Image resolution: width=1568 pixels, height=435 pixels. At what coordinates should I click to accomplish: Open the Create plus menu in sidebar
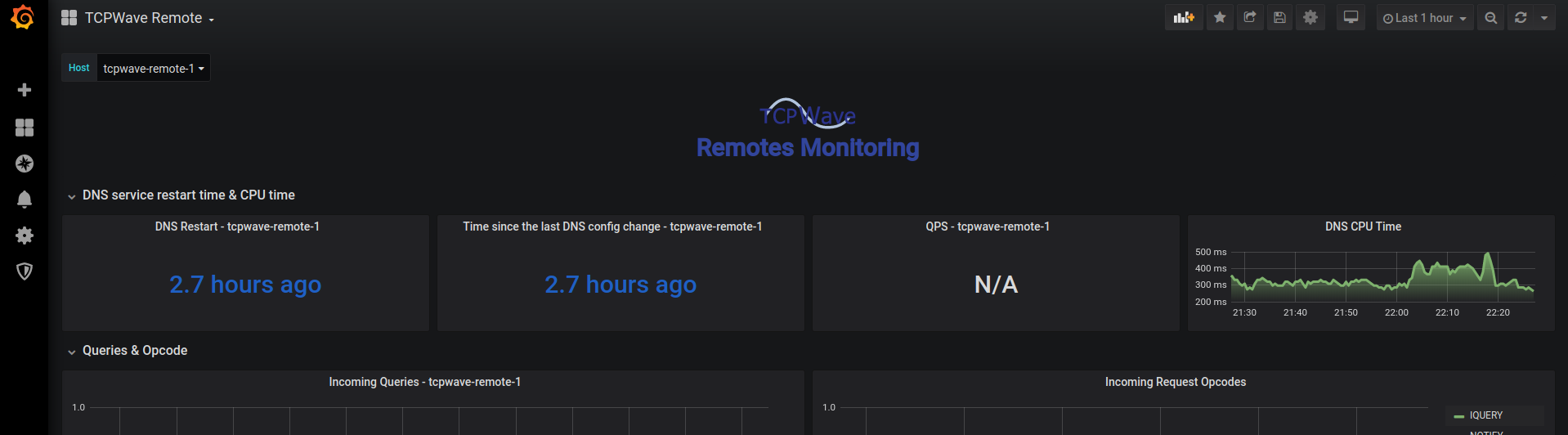pyautogui.click(x=25, y=90)
